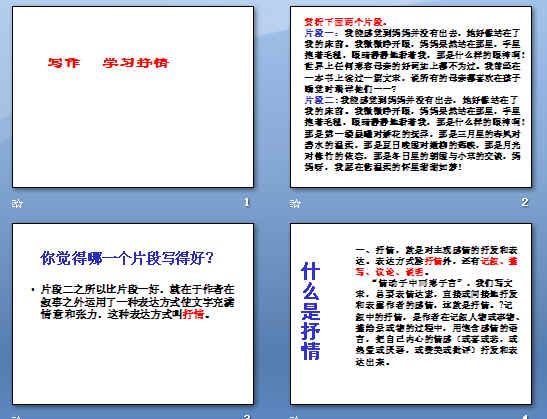
Task: Click the blue label 片段一
Action: pos(320,33)
